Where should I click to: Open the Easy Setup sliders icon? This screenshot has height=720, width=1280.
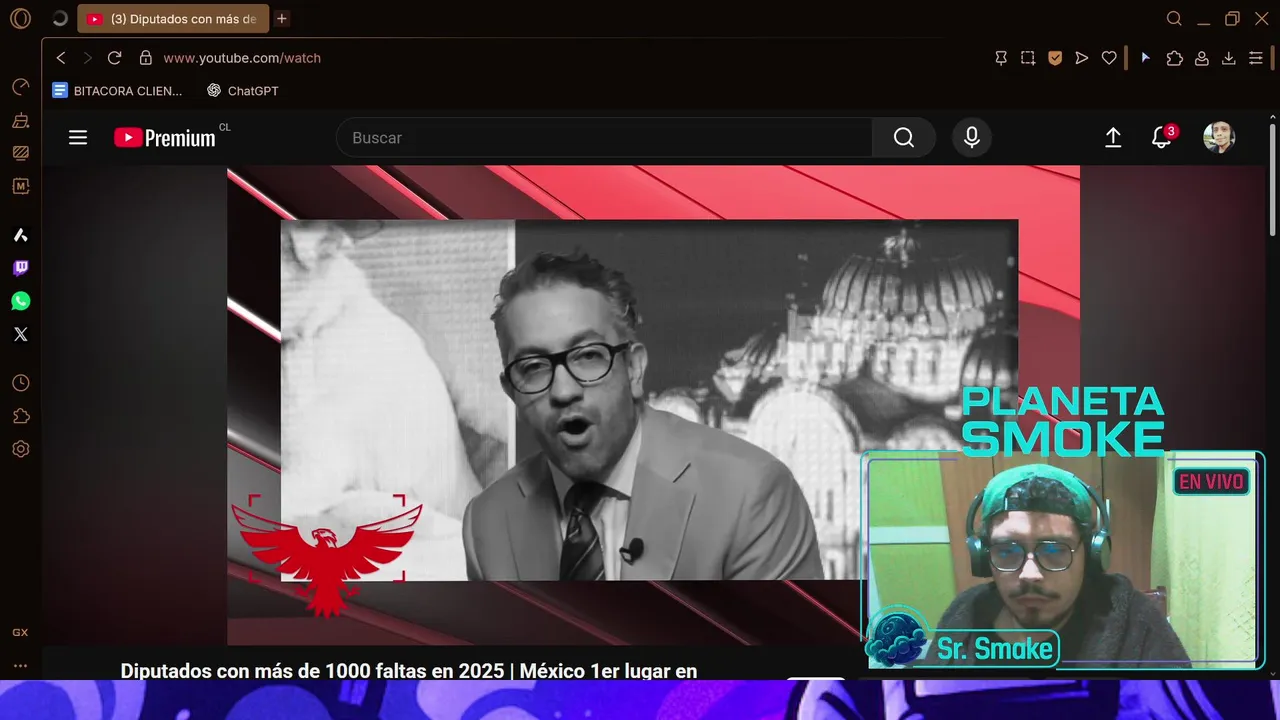(x=1256, y=58)
